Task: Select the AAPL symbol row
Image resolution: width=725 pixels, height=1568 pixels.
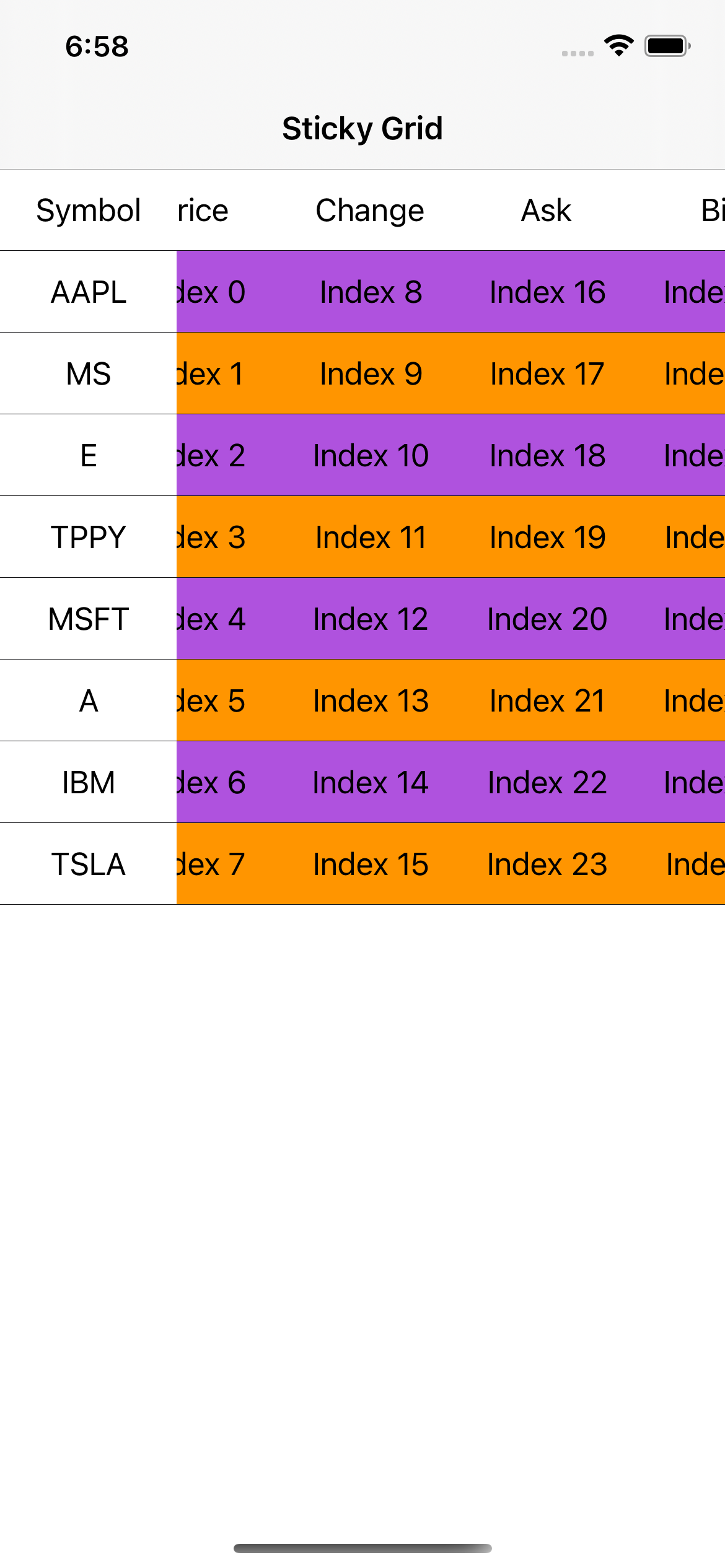Action: [x=89, y=292]
